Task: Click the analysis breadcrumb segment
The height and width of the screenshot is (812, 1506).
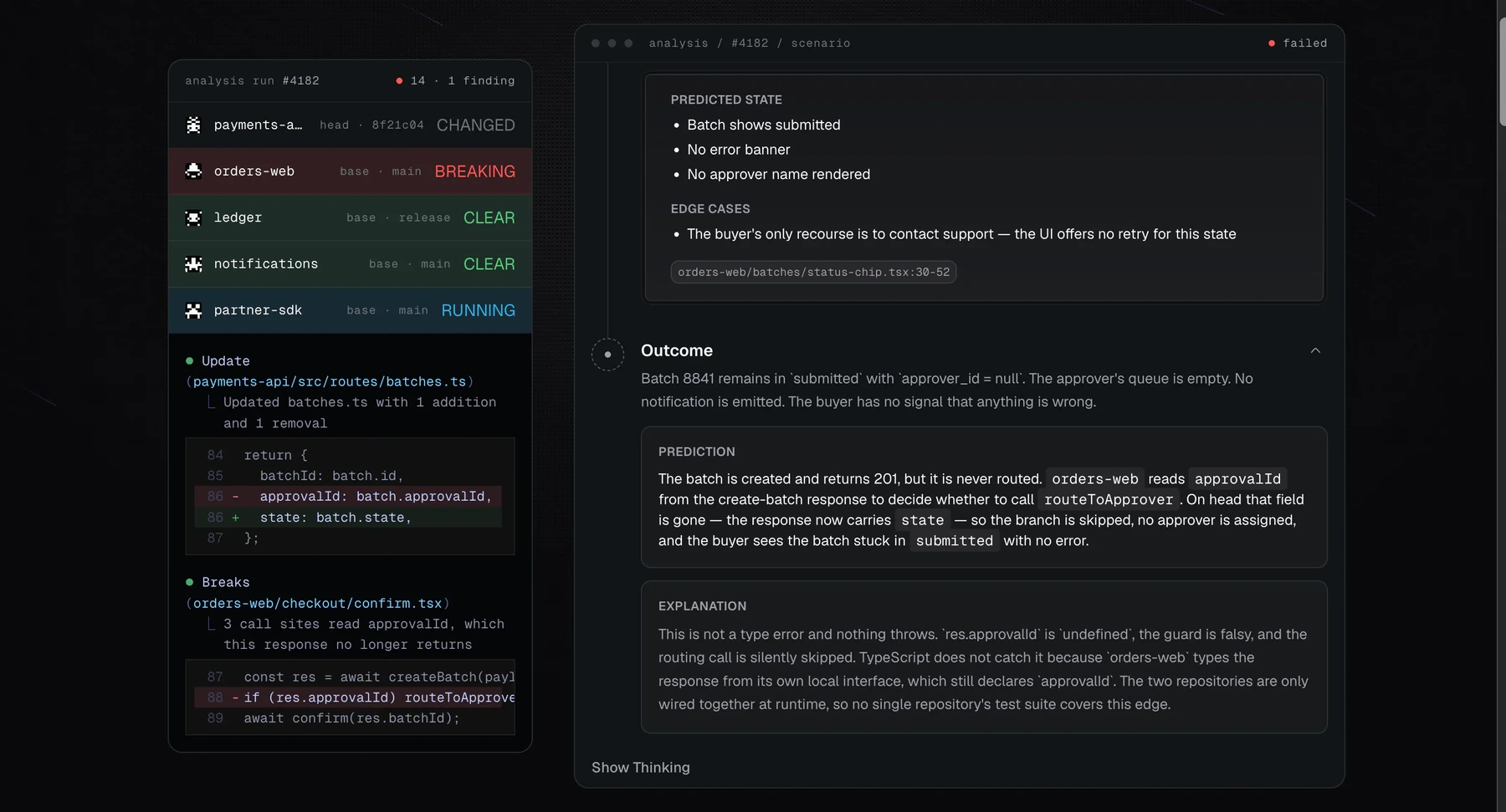Action: (679, 43)
